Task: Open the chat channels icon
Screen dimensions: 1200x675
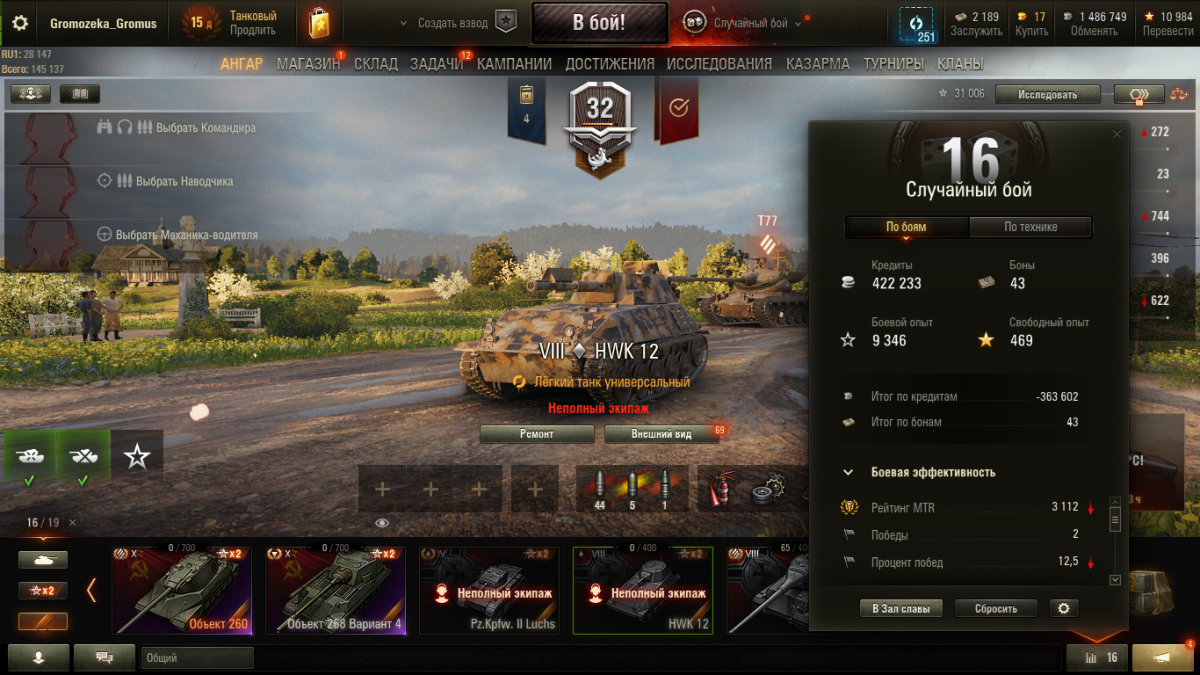Action: (x=104, y=657)
